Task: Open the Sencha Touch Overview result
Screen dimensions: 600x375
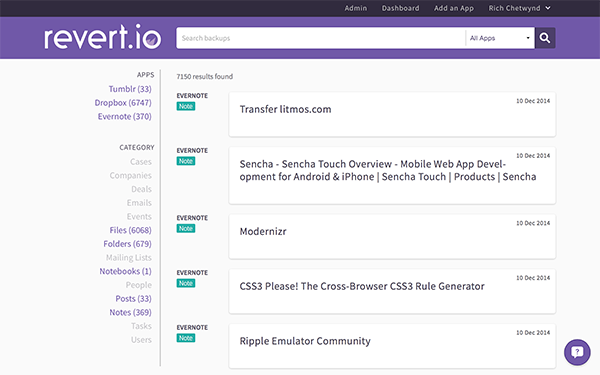Action: coord(392,176)
